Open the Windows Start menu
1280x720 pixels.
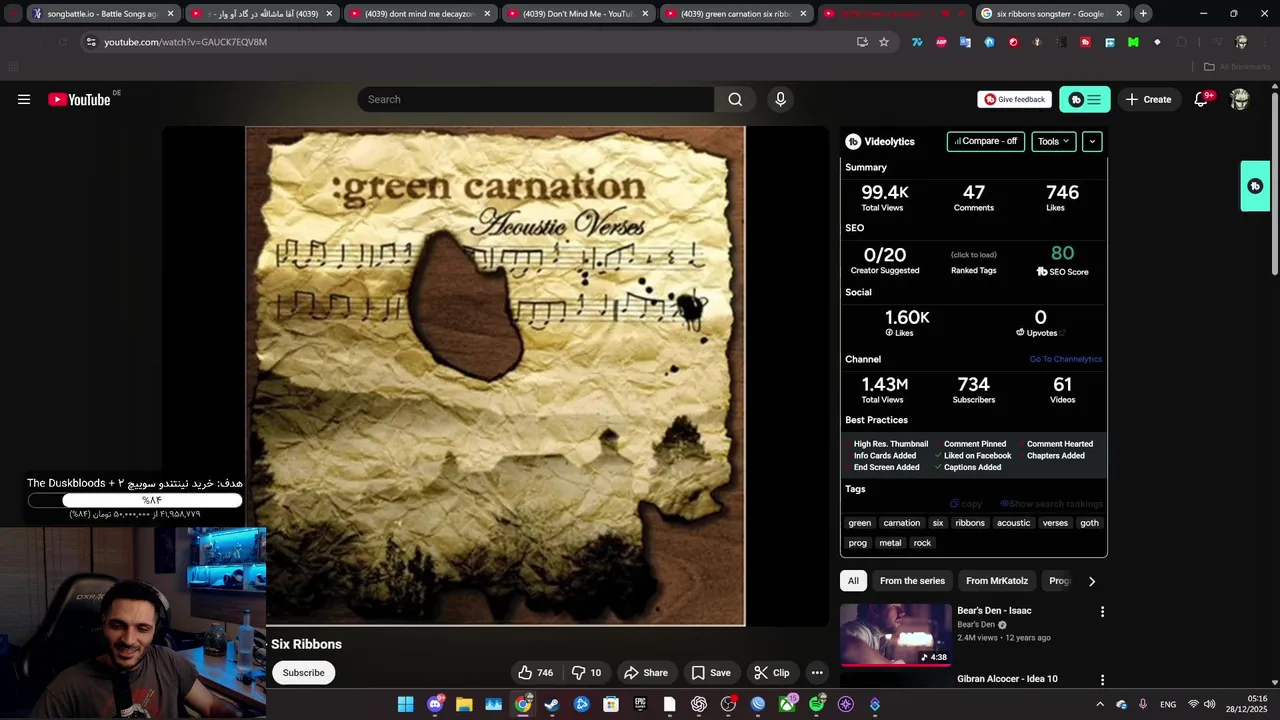[405, 704]
